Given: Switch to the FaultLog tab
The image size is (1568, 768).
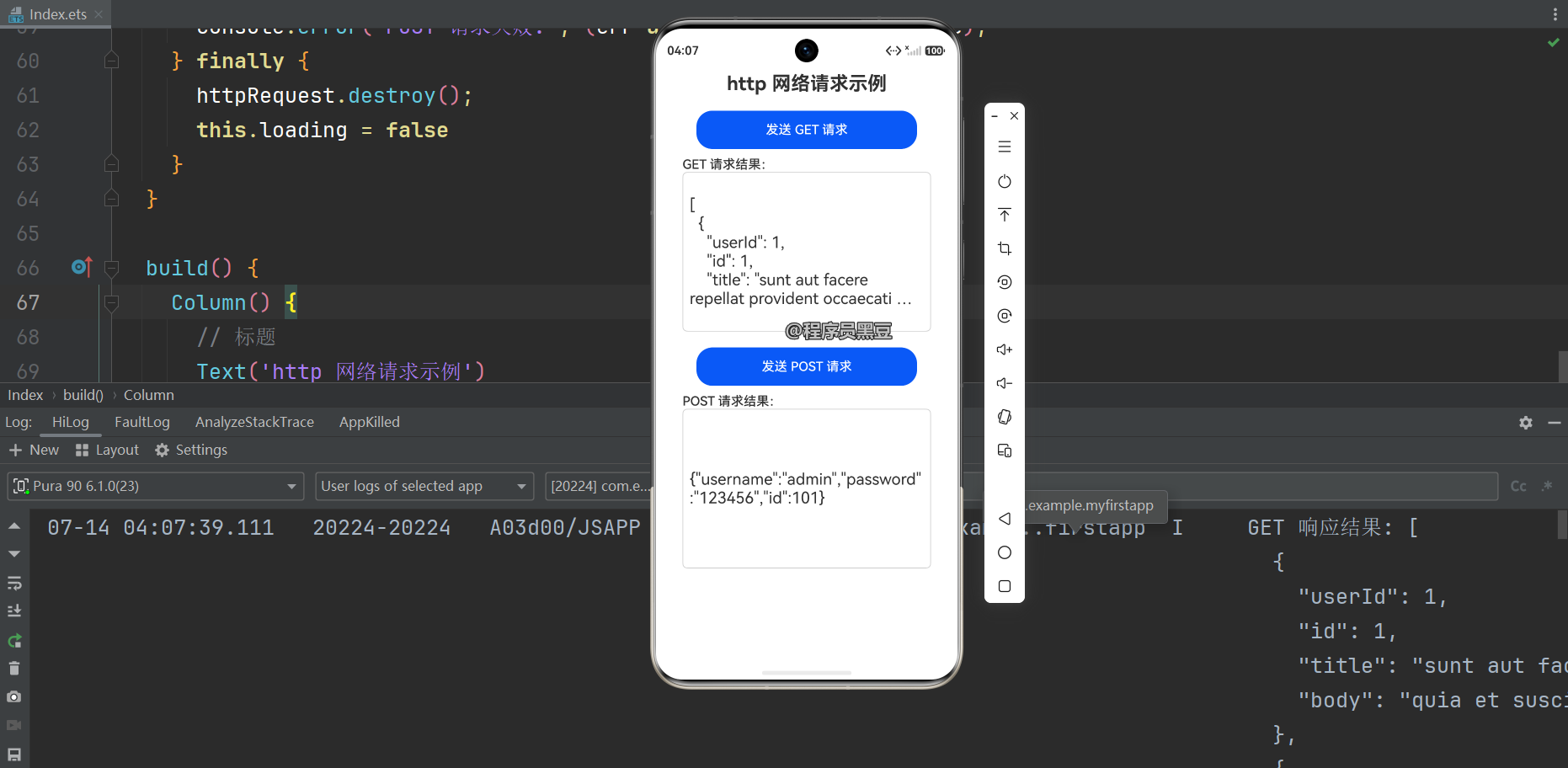Looking at the screenshot, I should 142,422.
